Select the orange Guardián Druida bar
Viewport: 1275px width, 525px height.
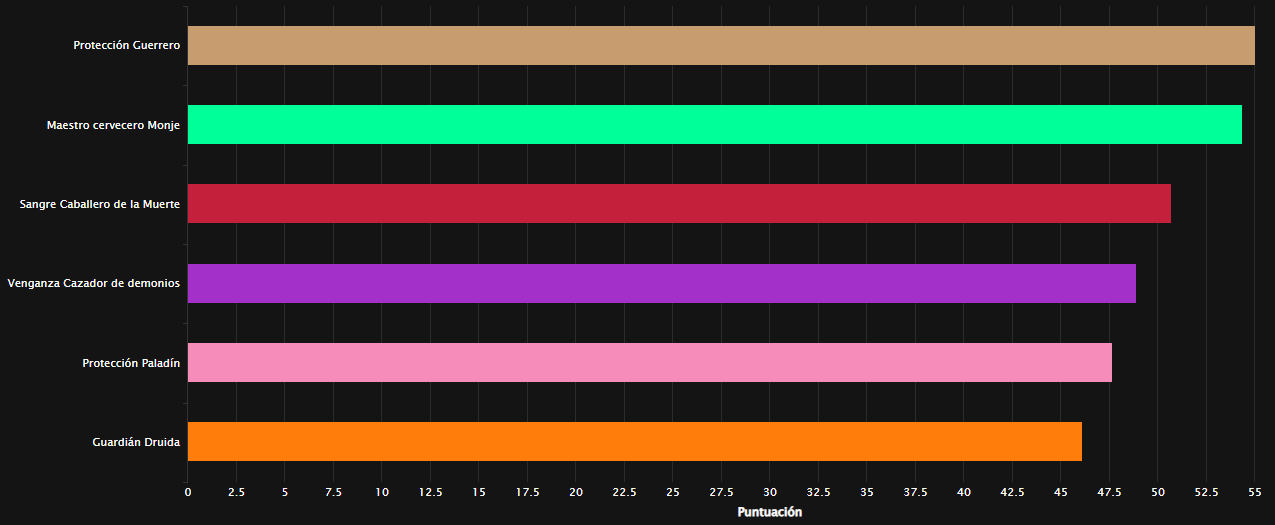(x=634, y=441)
